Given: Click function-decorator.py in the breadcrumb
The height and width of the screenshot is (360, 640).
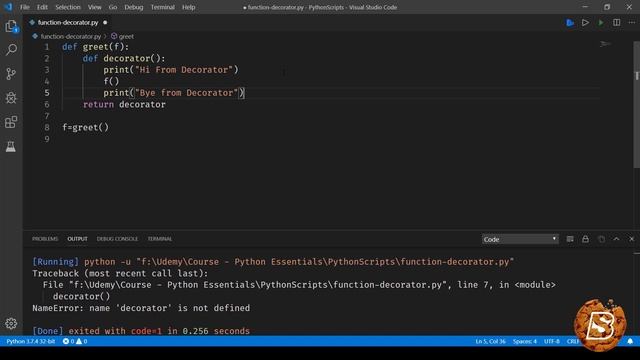Looking at the screenshot, I should (71, 36).
